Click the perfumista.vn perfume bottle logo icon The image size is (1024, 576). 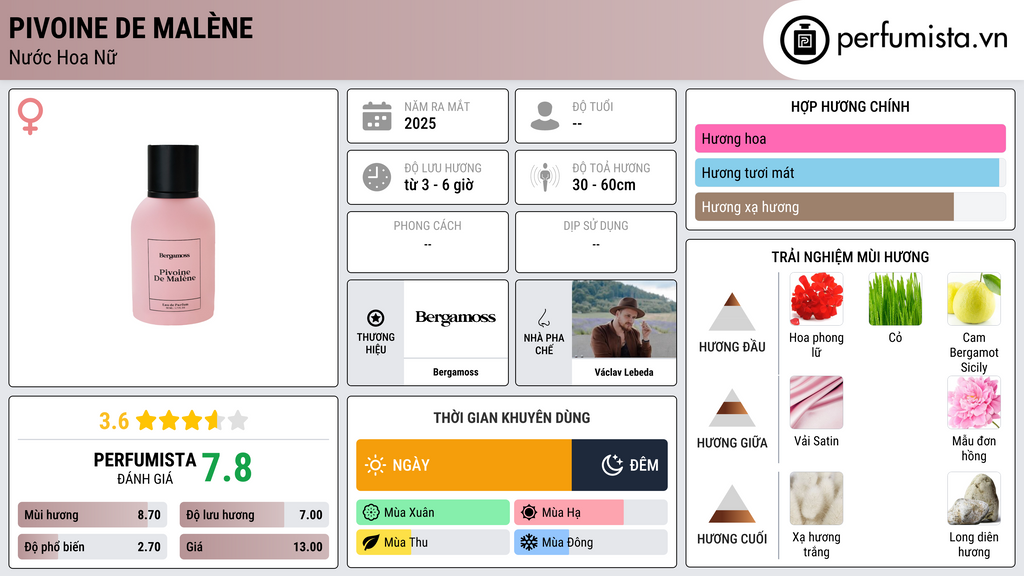pos(804,40)
